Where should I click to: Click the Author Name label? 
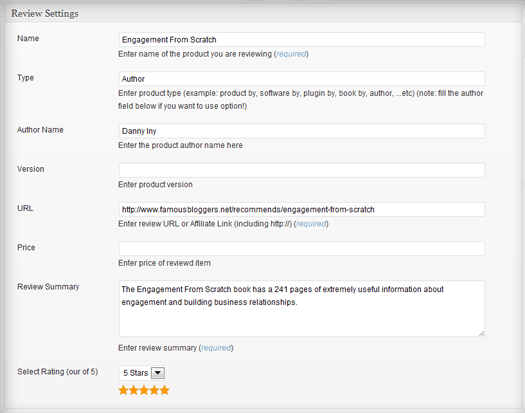pyautogui.click(x=40, y=130)
